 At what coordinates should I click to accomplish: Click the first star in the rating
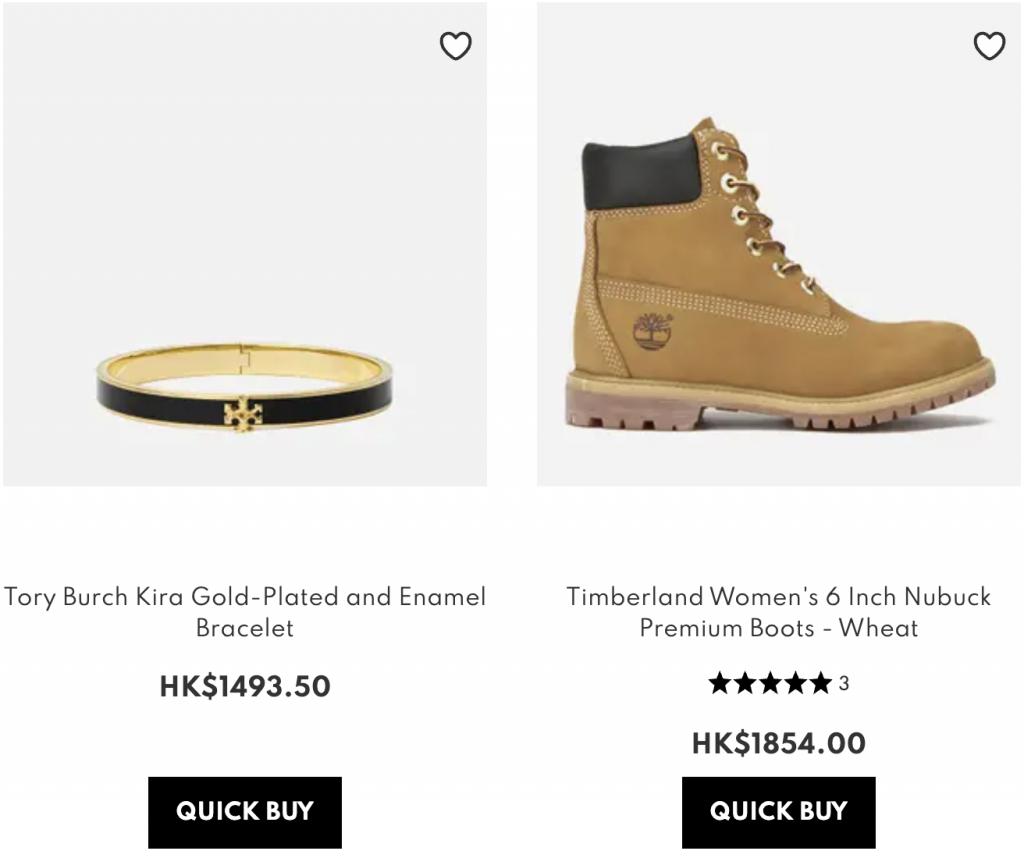(719, 684)
